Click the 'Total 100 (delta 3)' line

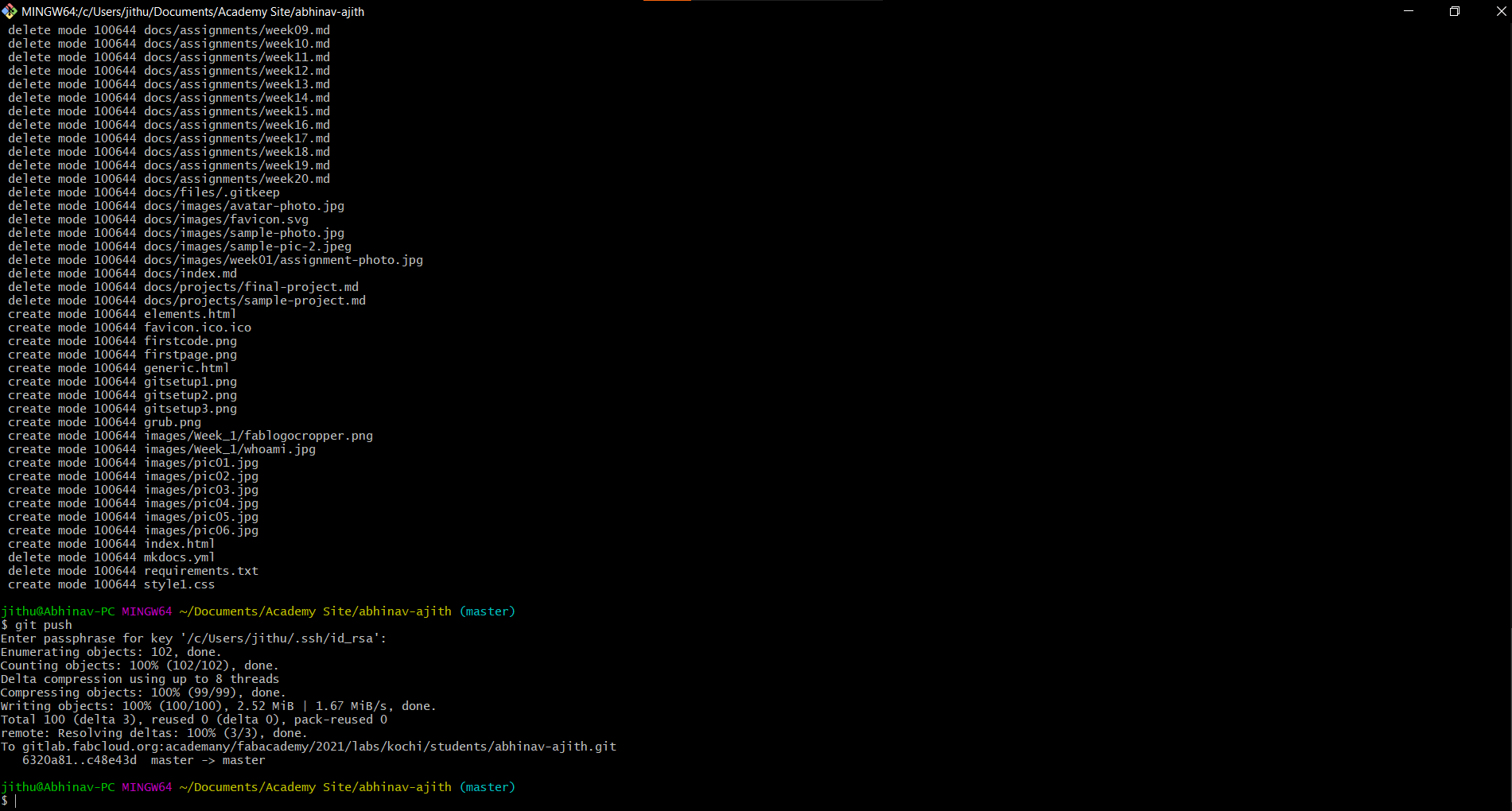(x=194, y=720)
